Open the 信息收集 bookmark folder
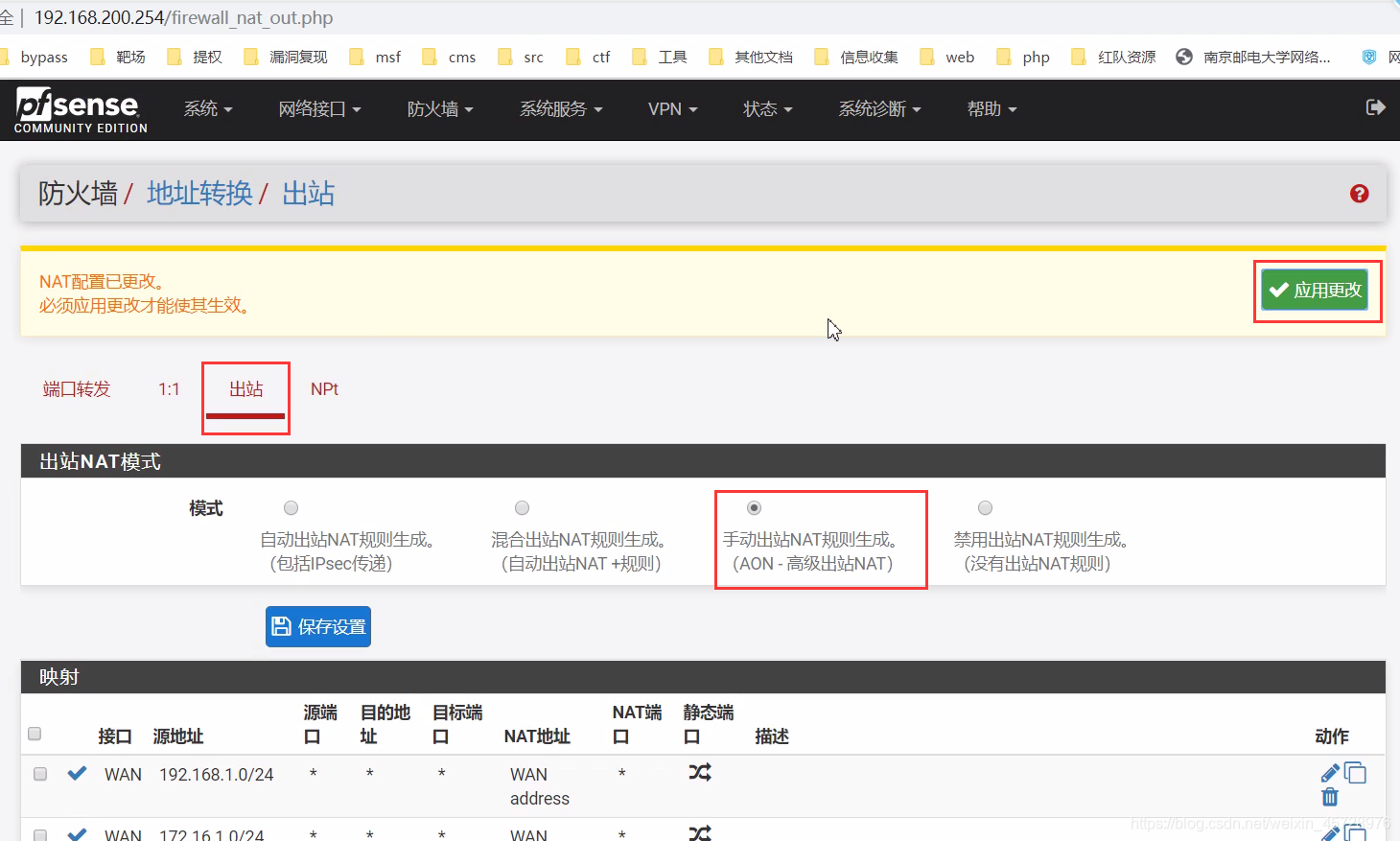Image resolution: width=1400 pixels, height=841 pixels. (856, 57)
